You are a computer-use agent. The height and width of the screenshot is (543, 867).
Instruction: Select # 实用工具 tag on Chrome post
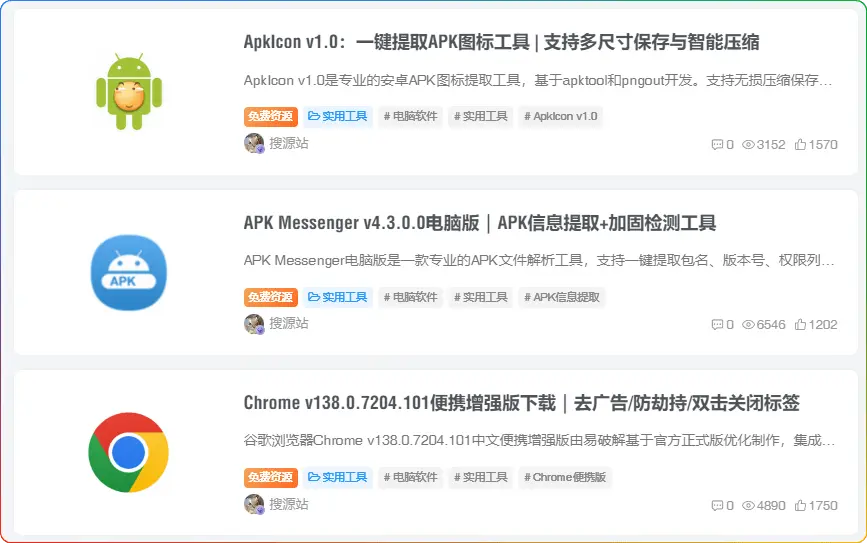click(x=480, y=478)
